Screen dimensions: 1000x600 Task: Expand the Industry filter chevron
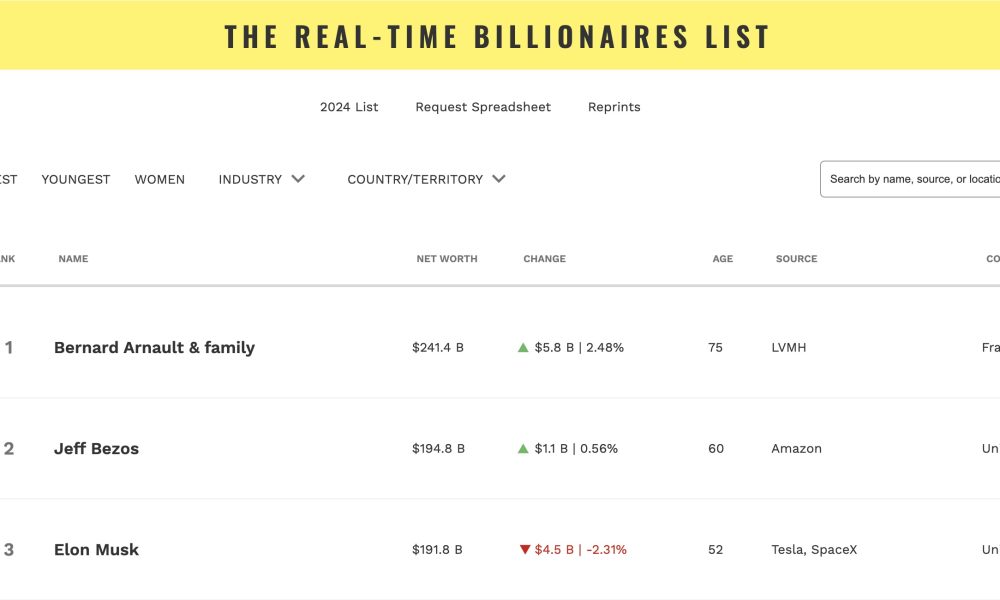pos(298,179)
